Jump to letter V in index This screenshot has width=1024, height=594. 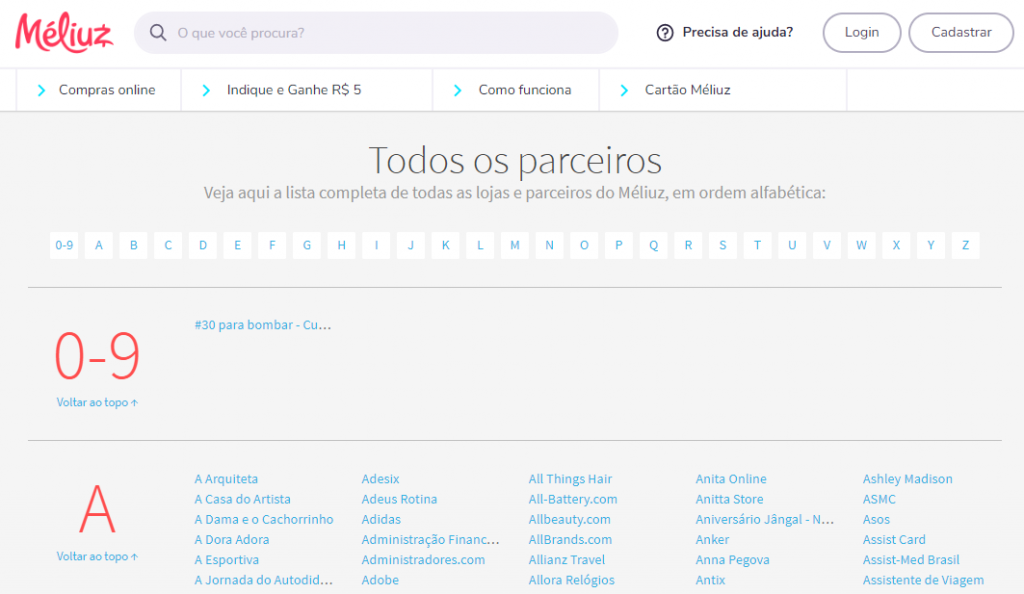coord(827,245)
